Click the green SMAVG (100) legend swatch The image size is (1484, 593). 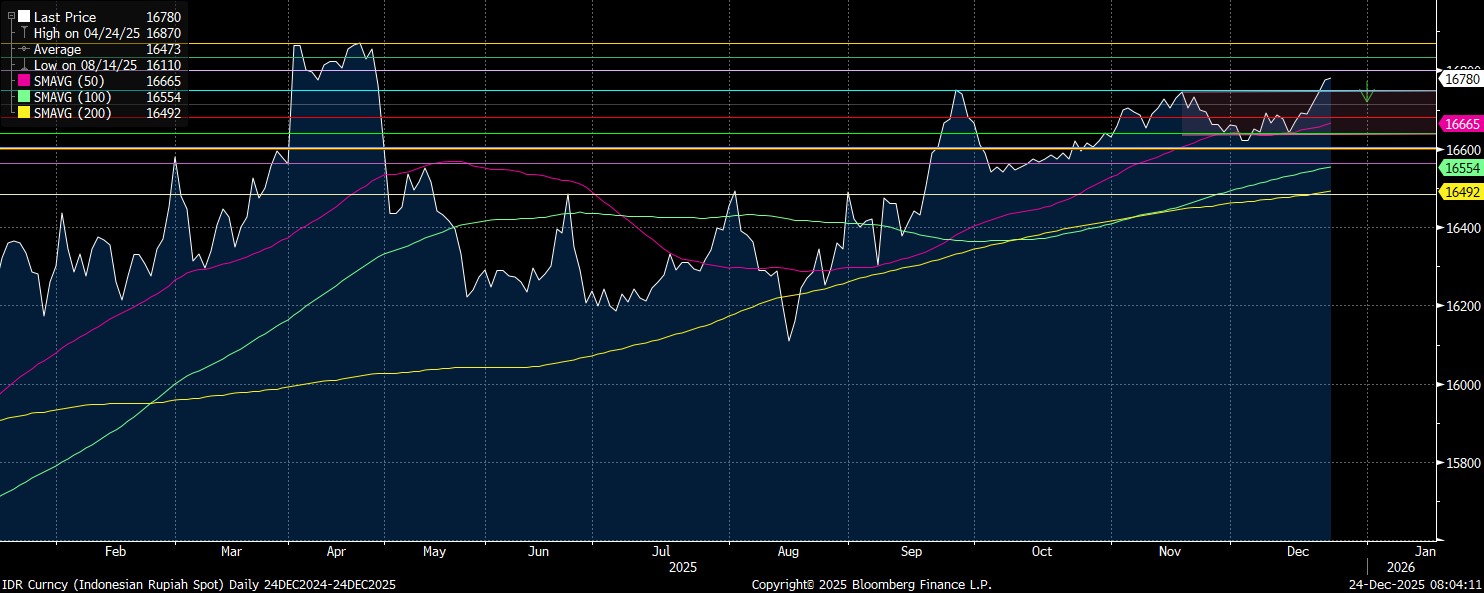(x=25, y=97)
